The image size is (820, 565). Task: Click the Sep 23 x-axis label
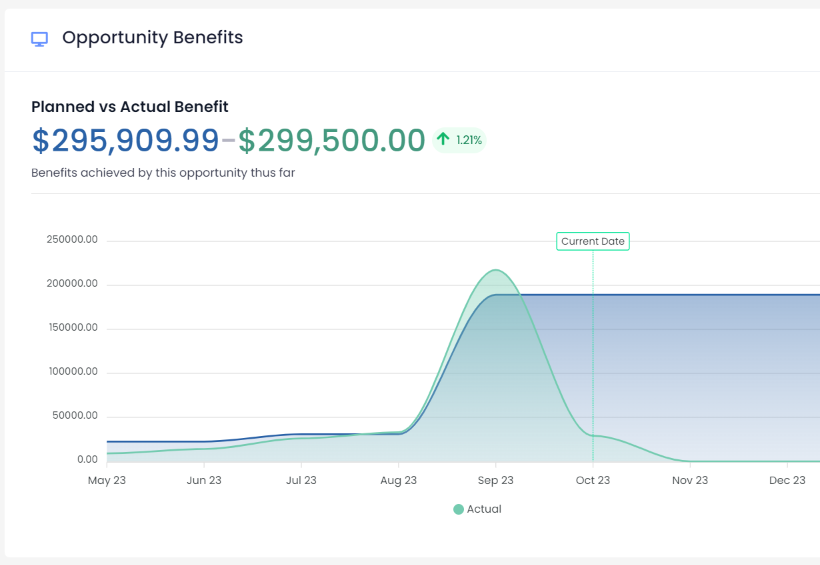pyautogui.click(x=495, y=481)
